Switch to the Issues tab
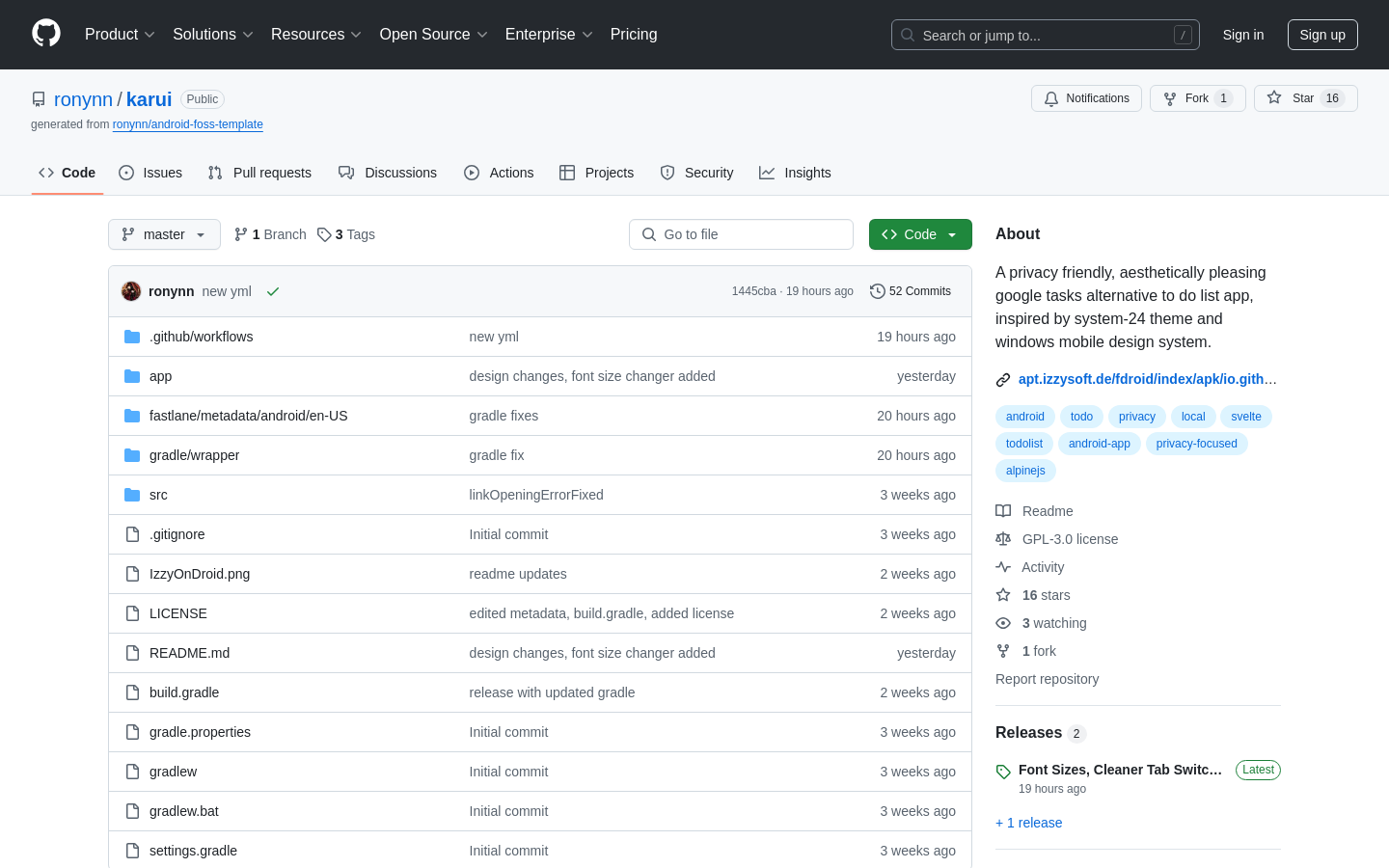Screen dimensions: 1389x868 tap(150, 173)
